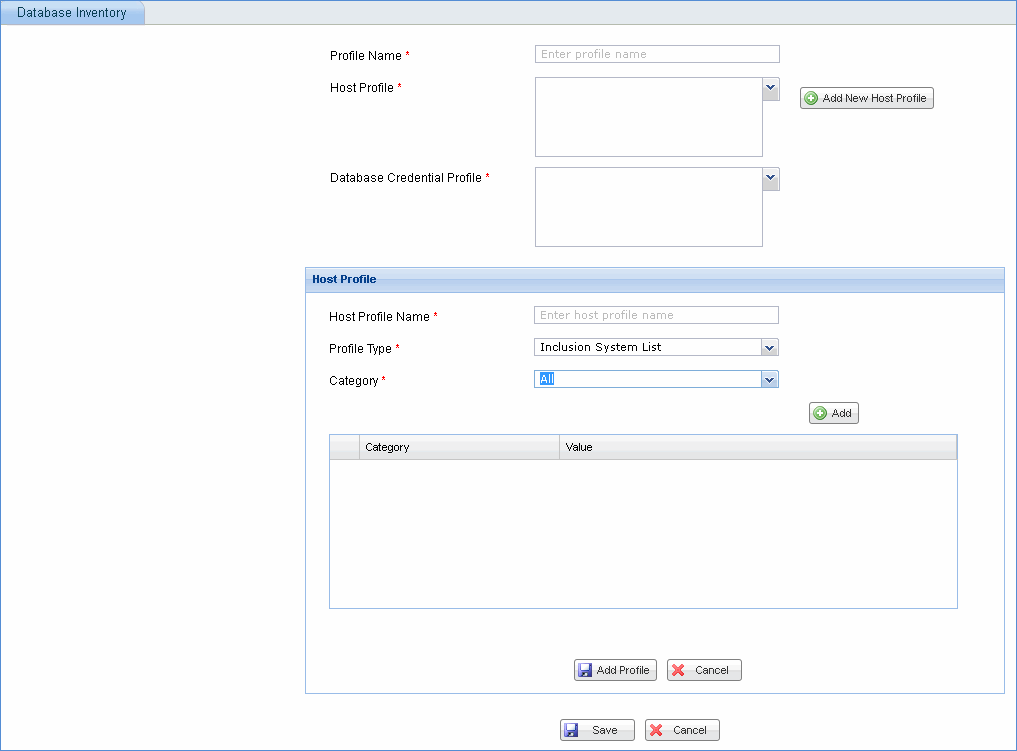Image resolution: width=1017 pixels, height=751 pixels.
Task: Open the Profile Type dropdown showing Inclusion System List
Action: pyautogui.click(x=769, y=347)
